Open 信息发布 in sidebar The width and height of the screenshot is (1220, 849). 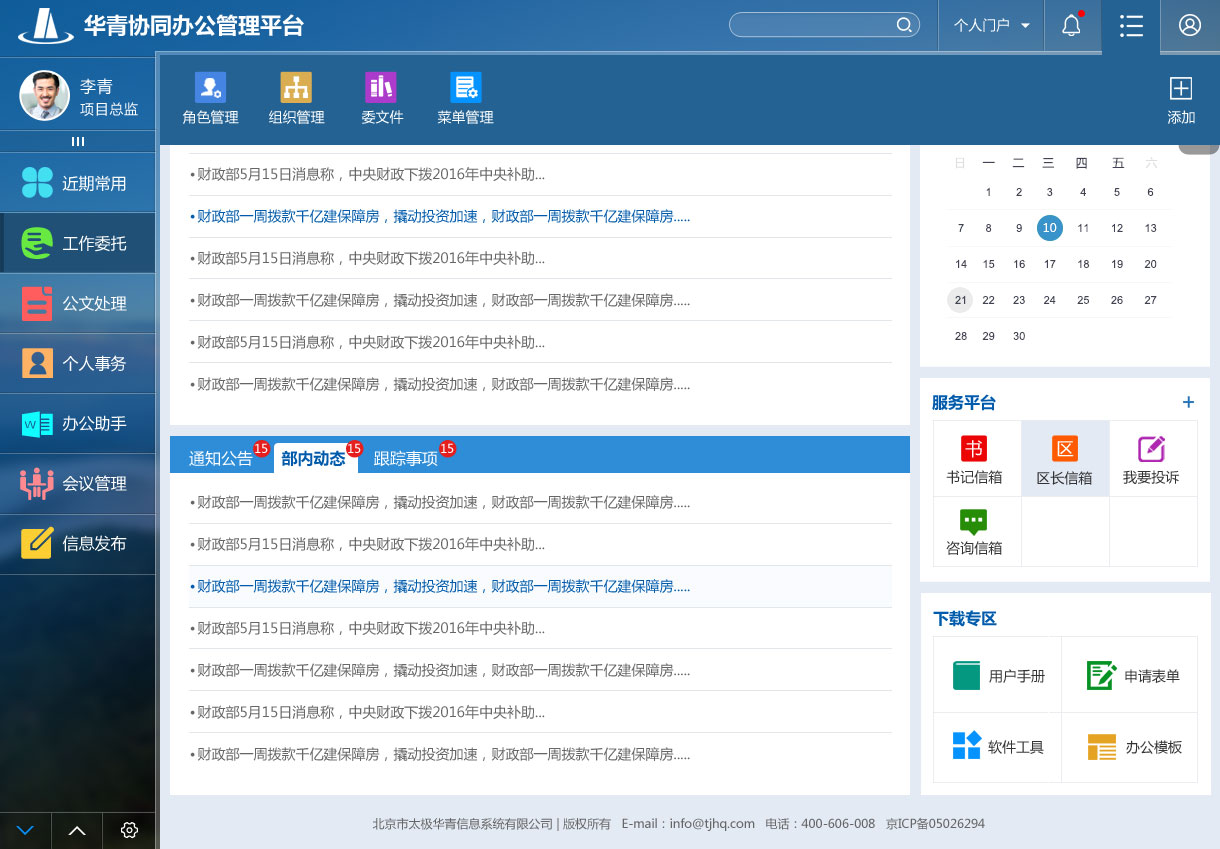[78, 543]
